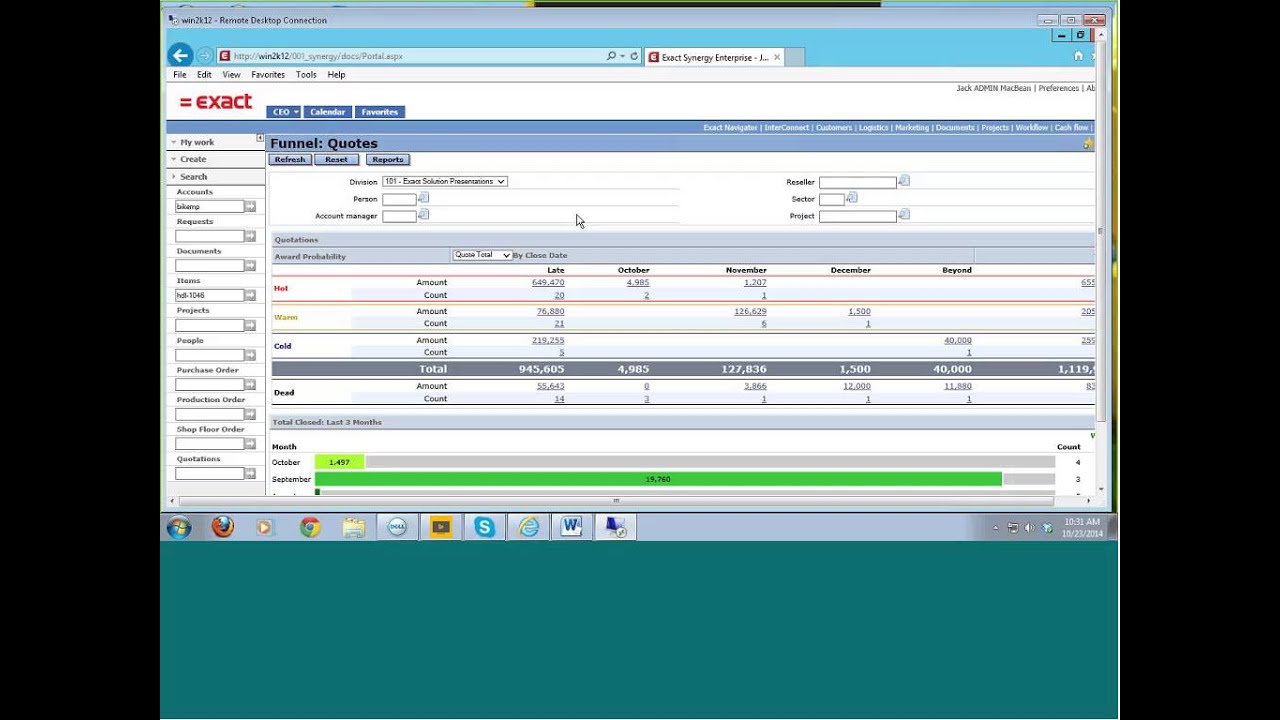Click the September 19,760 bar
The width and height of the screenshot is (1280, 720).
(x=658, y=479)
